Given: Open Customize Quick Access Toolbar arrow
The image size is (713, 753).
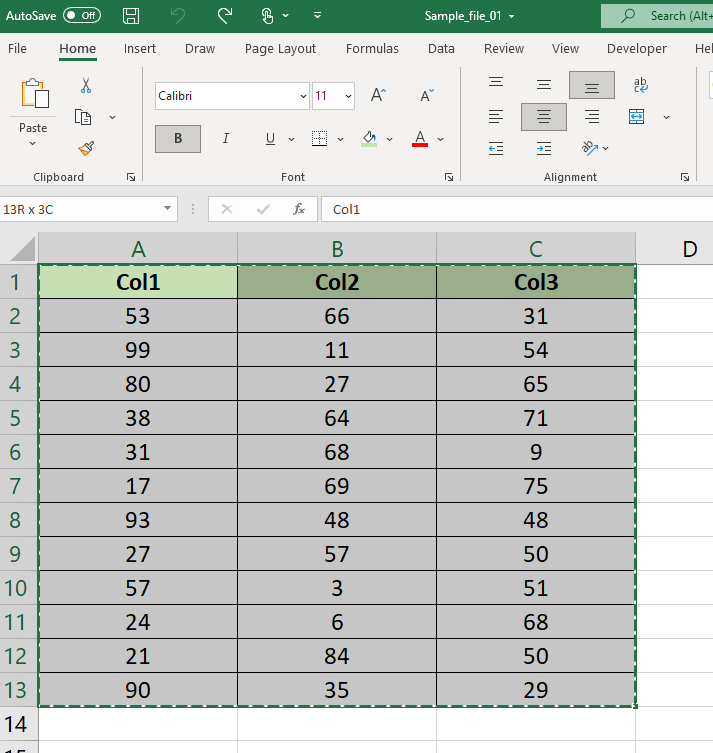Looking at the screenshot, I should tap(317, 15).
